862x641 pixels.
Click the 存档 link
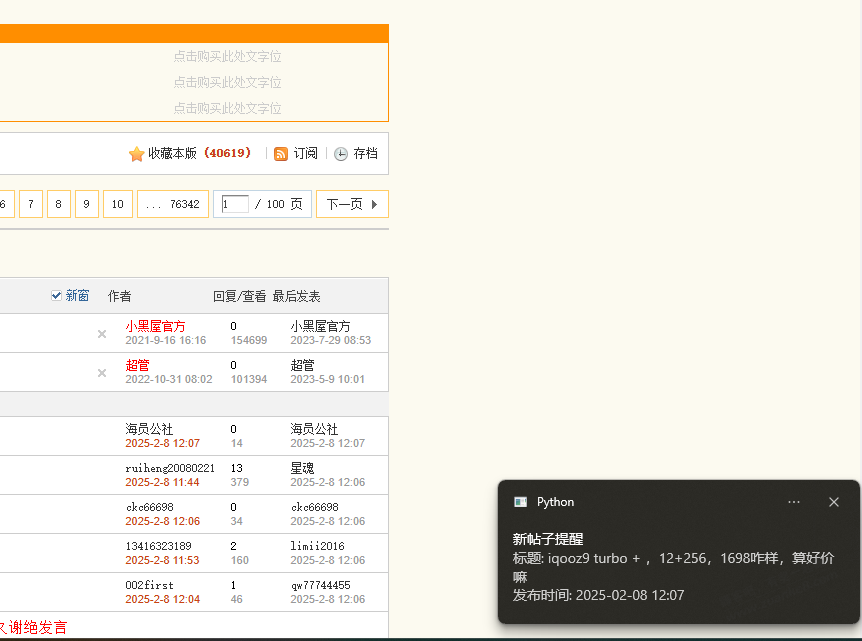click(366, 153)
